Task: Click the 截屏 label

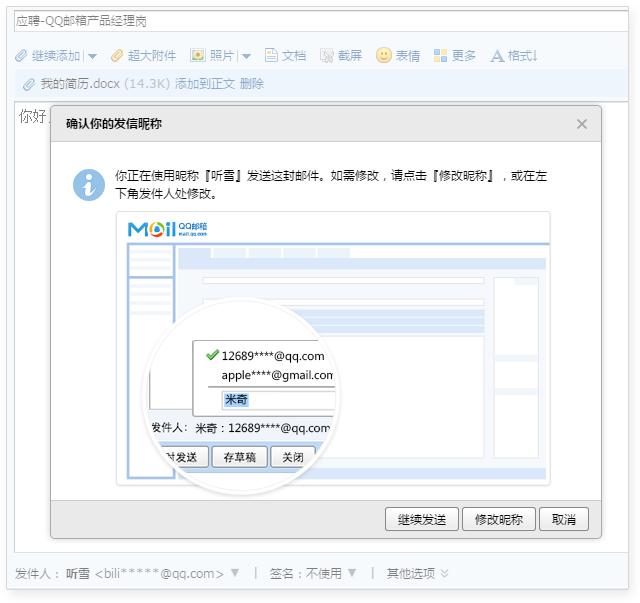Action: (x=350, y=55)
